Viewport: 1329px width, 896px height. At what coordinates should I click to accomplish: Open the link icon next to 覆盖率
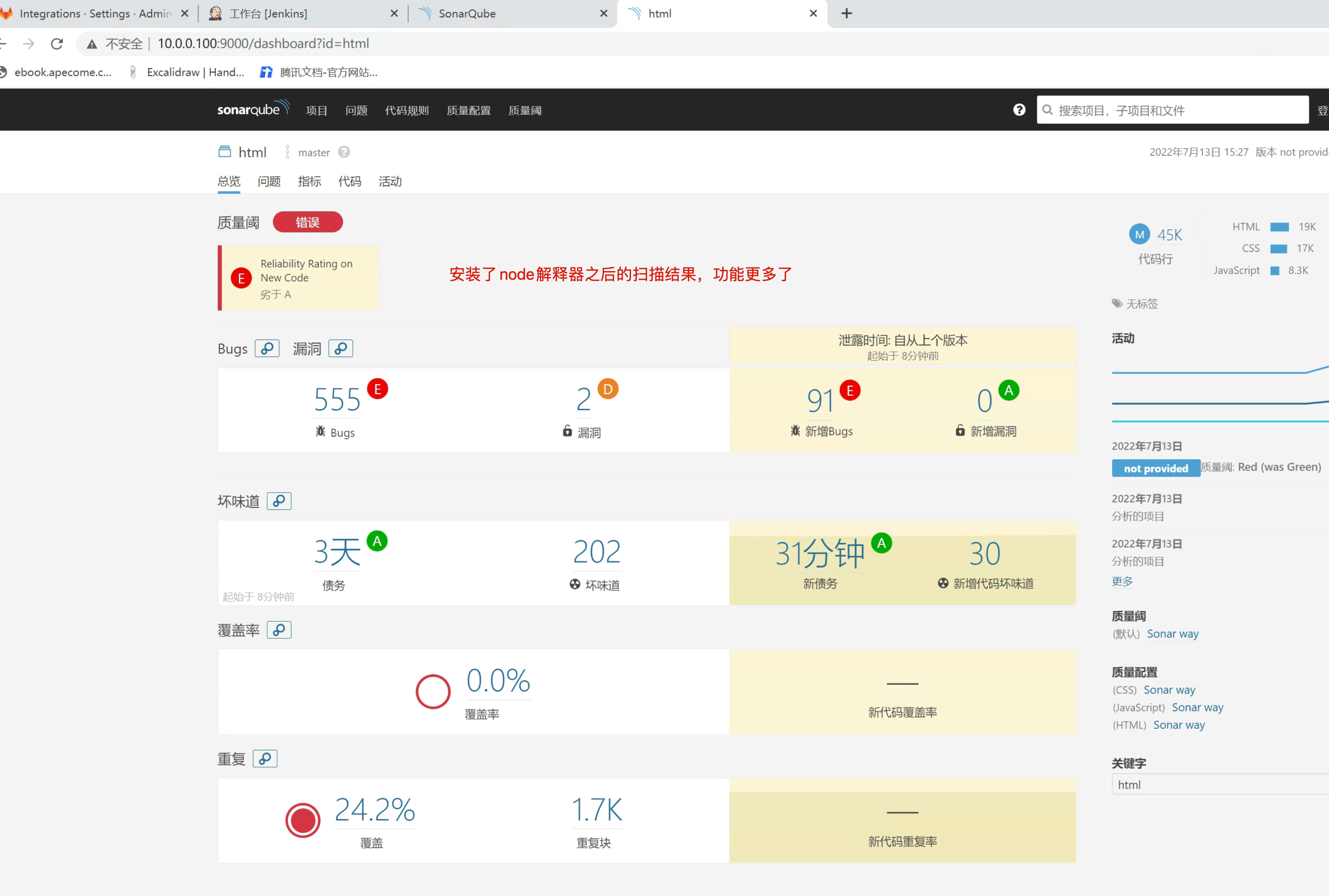(279, 630)
